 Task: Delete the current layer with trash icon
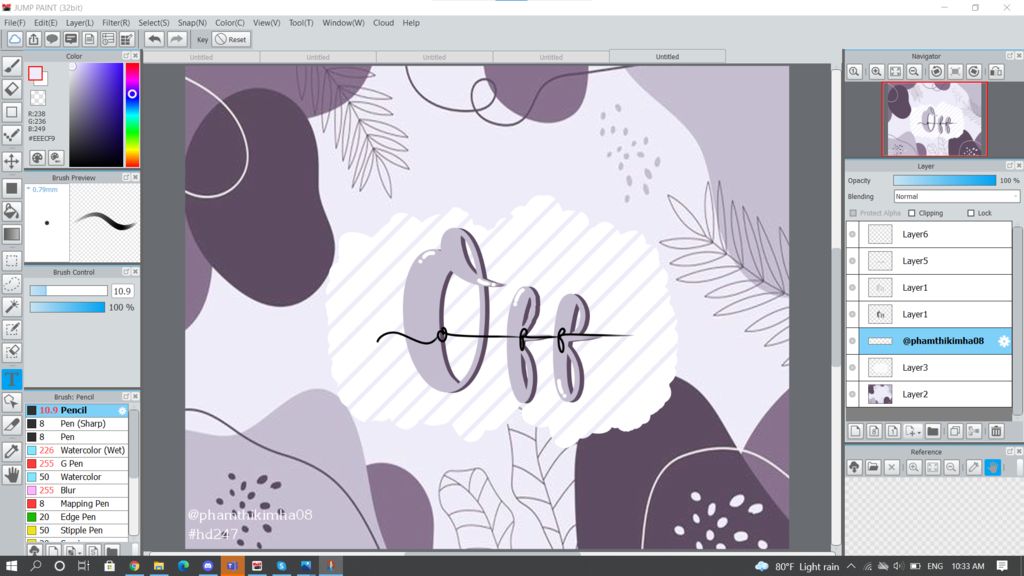click(x=996, y=431)
